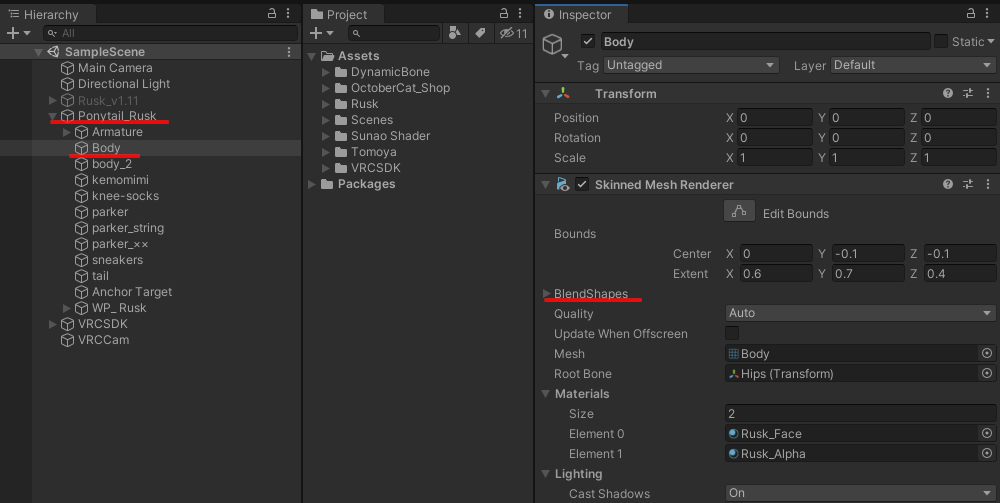Select the Anchor Target object

(132, 292)
